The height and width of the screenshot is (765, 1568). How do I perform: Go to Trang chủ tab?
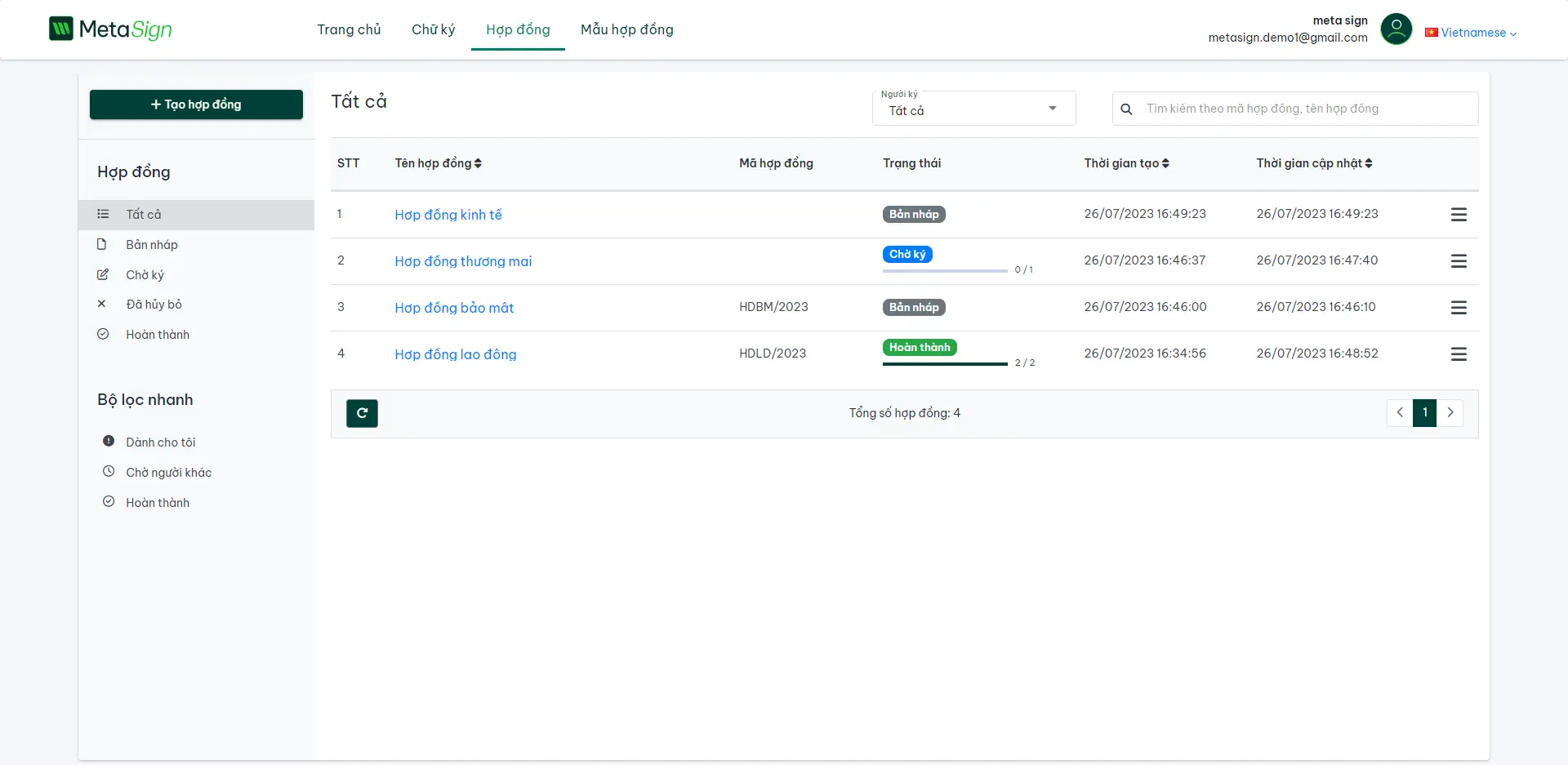349,29
